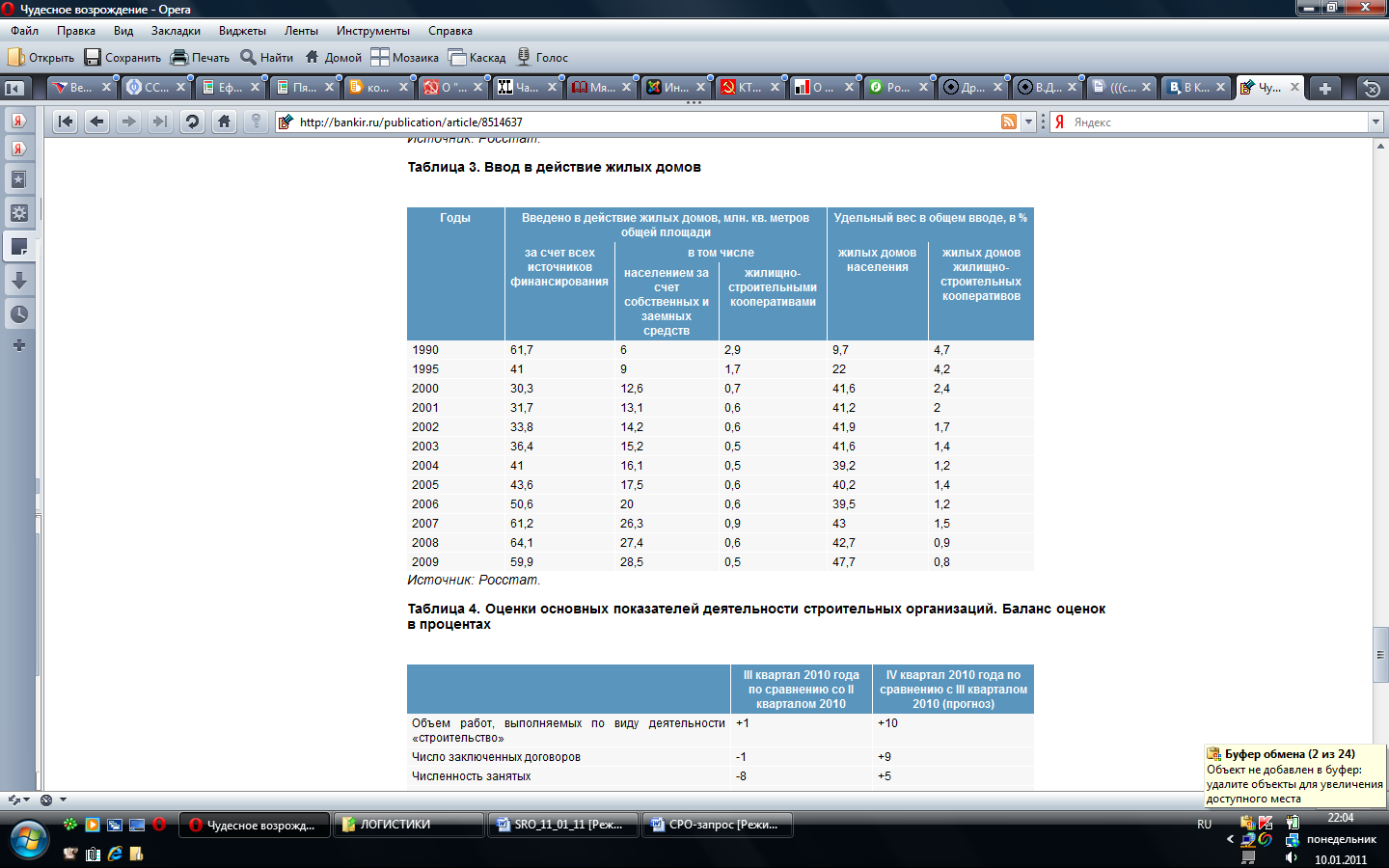Open the Windows Start orb
1389x868 pixels.
point(28,840)
